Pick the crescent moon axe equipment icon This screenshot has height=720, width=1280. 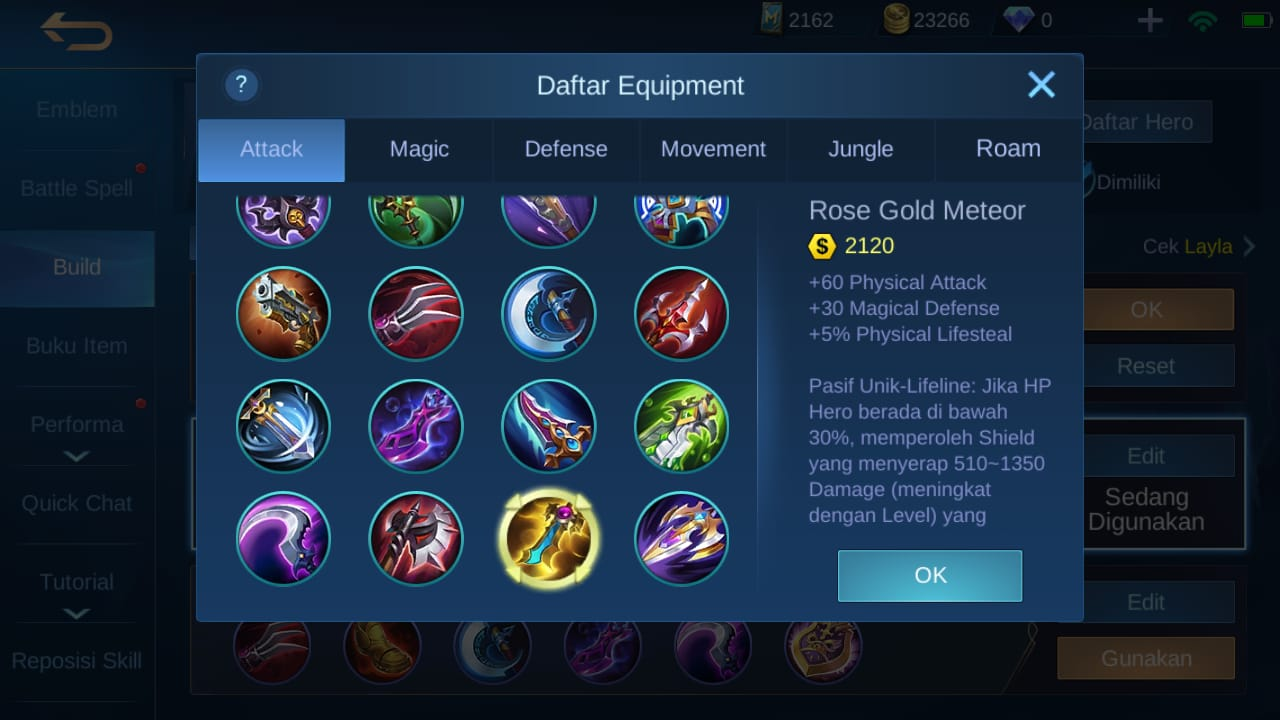tap(548, 313)
